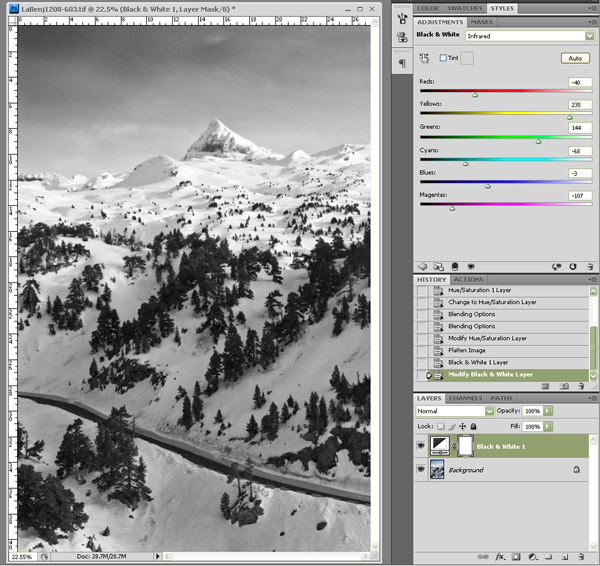Image resolution: width=600 pixels, height=566 pixels.
Task: Open Clone Source panel icon in dock
Action: tap(402, 37)
